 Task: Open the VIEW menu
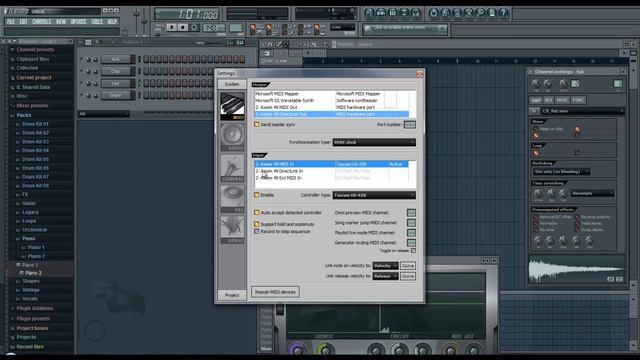[61, 22]
